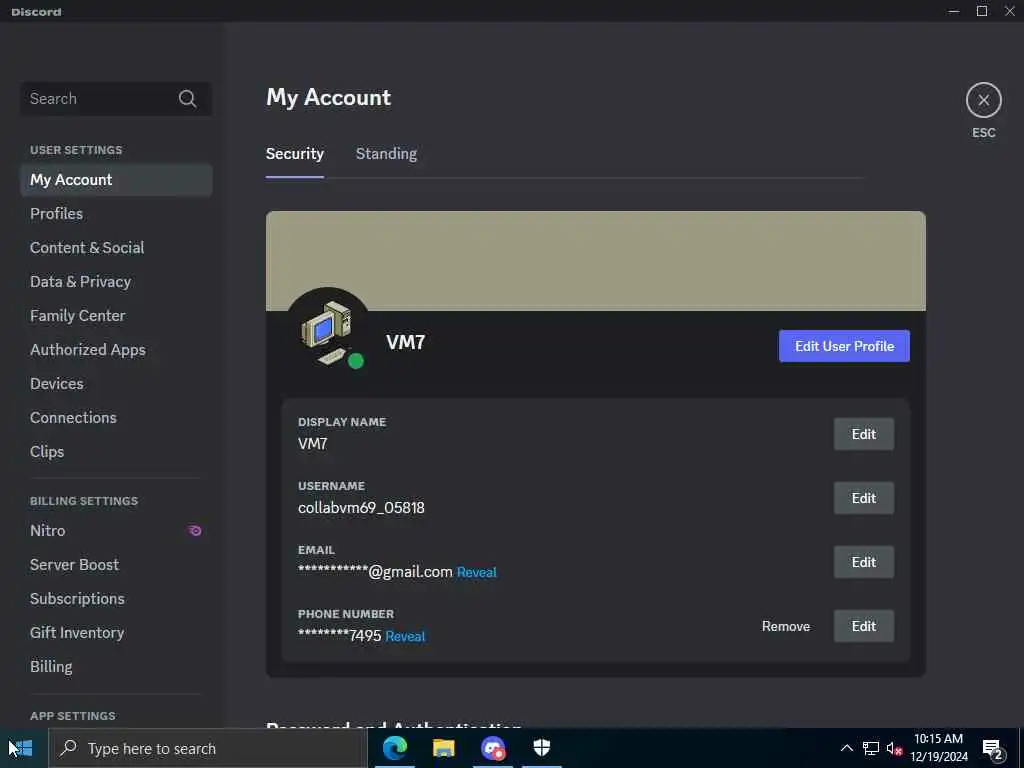The height and width of the screenshot is (768, 1024).
Task: Edit the email address
Action: point(863,562)
